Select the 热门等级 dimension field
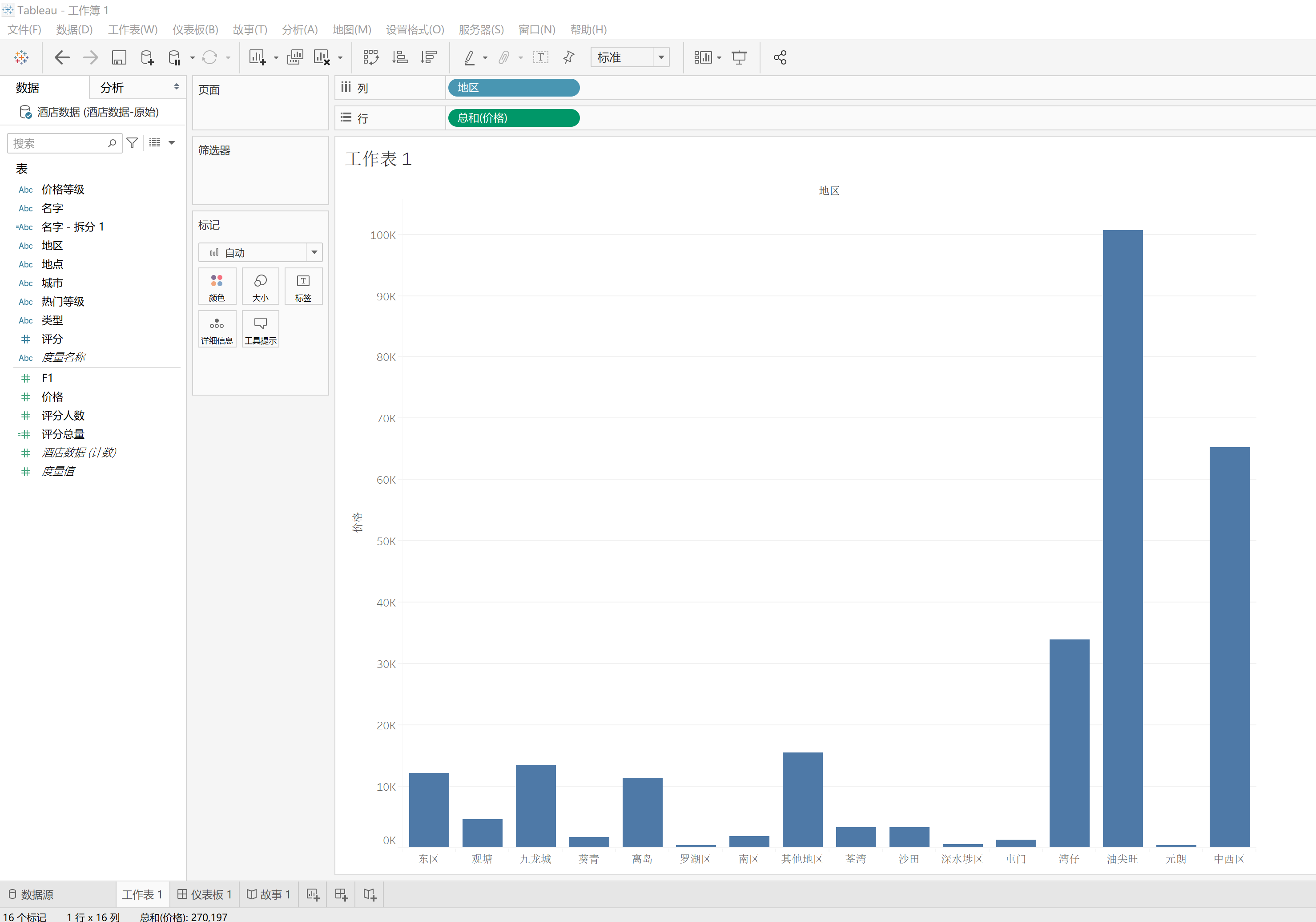Screen dimensions: 1316x922 click(x=63, y=302)
